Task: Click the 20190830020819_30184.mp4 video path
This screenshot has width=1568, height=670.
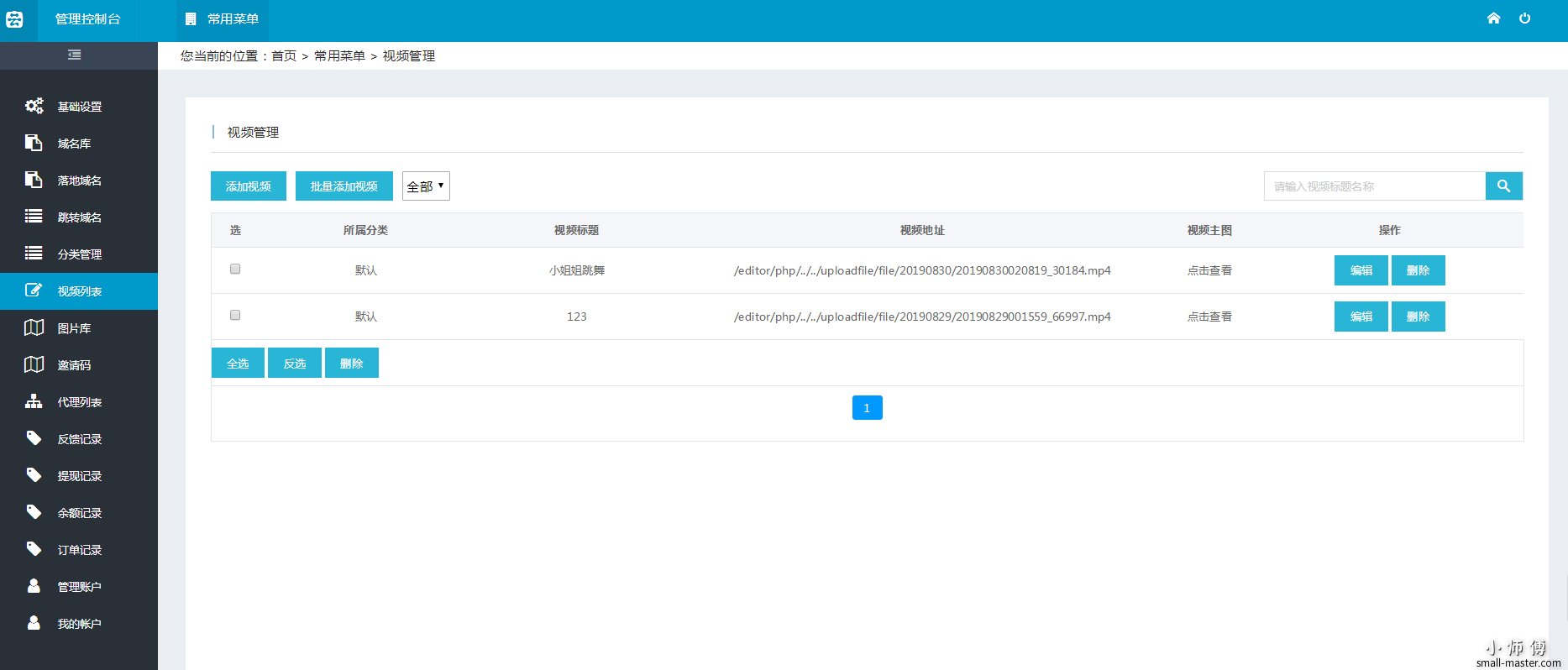Action: coord(922,270)
